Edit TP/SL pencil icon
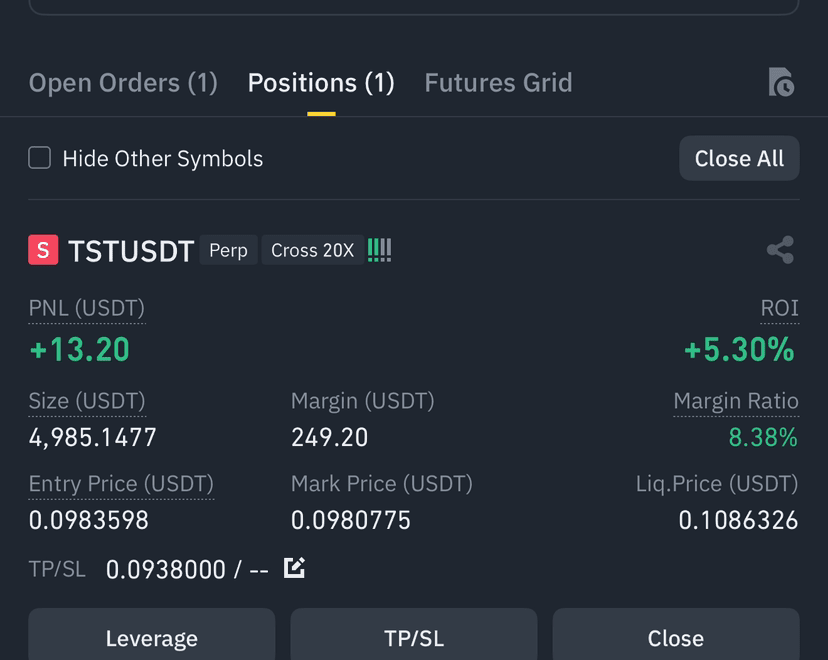The width and height of the screenshot is (828, 660). [x=294, y=568]
